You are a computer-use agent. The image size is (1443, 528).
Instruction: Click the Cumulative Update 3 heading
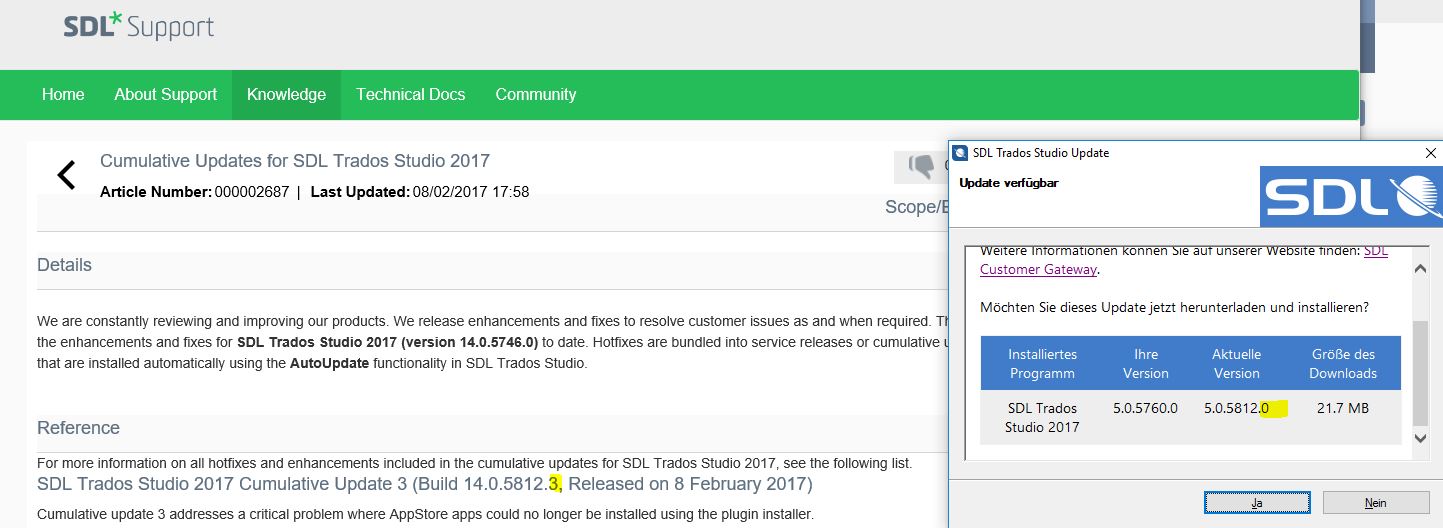click(x=425, y=484)
